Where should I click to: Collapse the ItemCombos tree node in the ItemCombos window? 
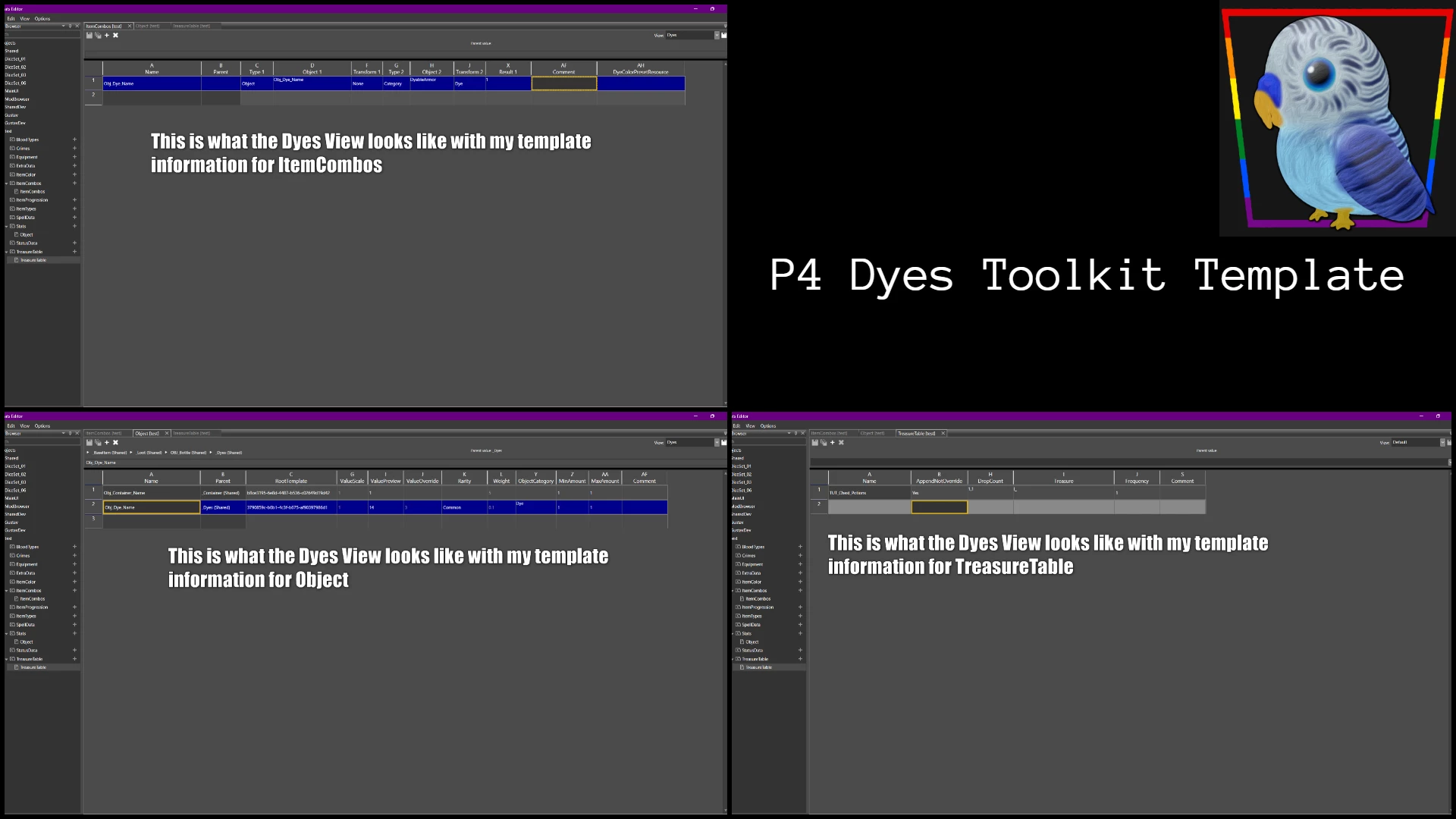pos(7,184)
